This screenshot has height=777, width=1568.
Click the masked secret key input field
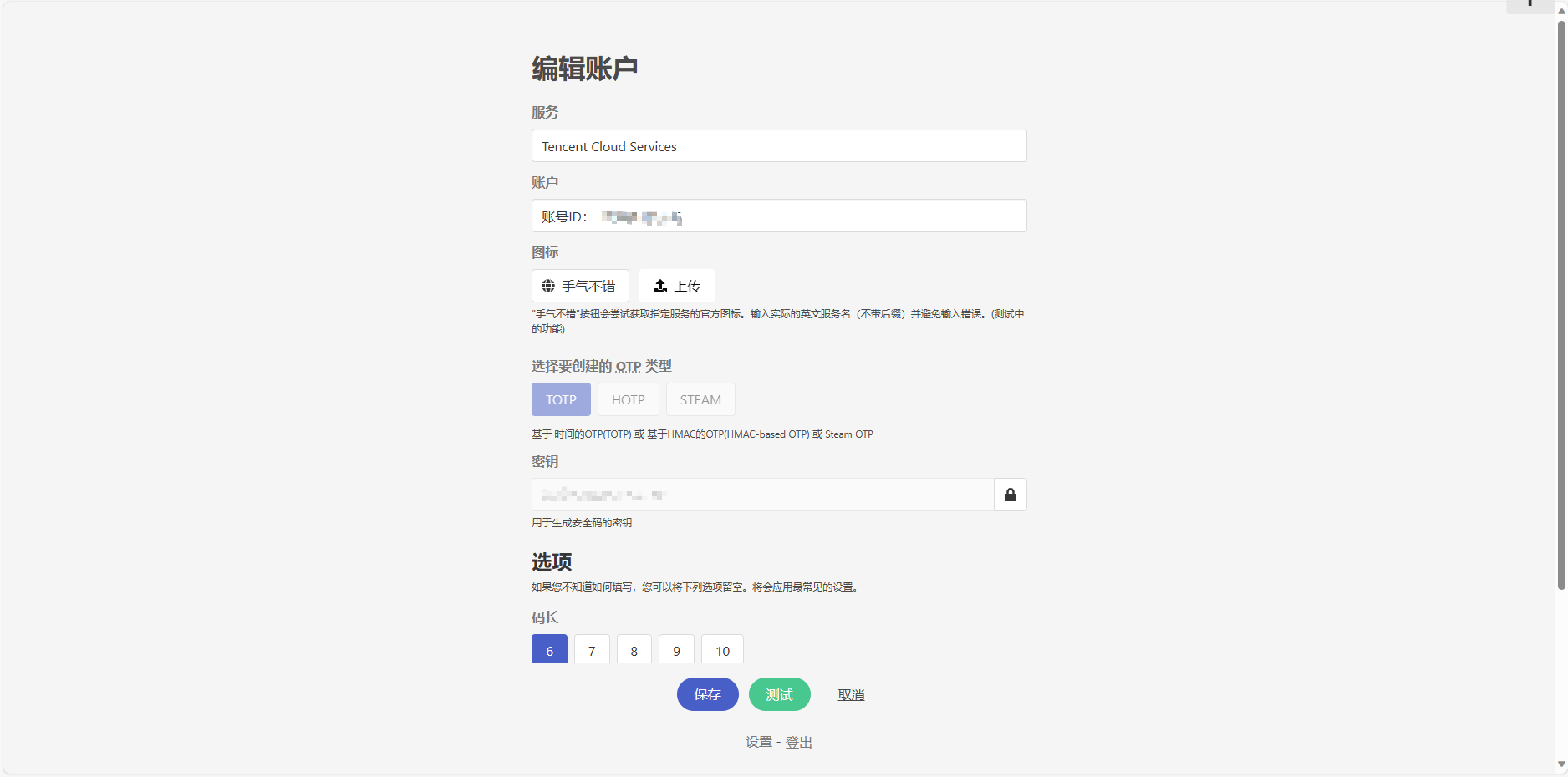761,495
